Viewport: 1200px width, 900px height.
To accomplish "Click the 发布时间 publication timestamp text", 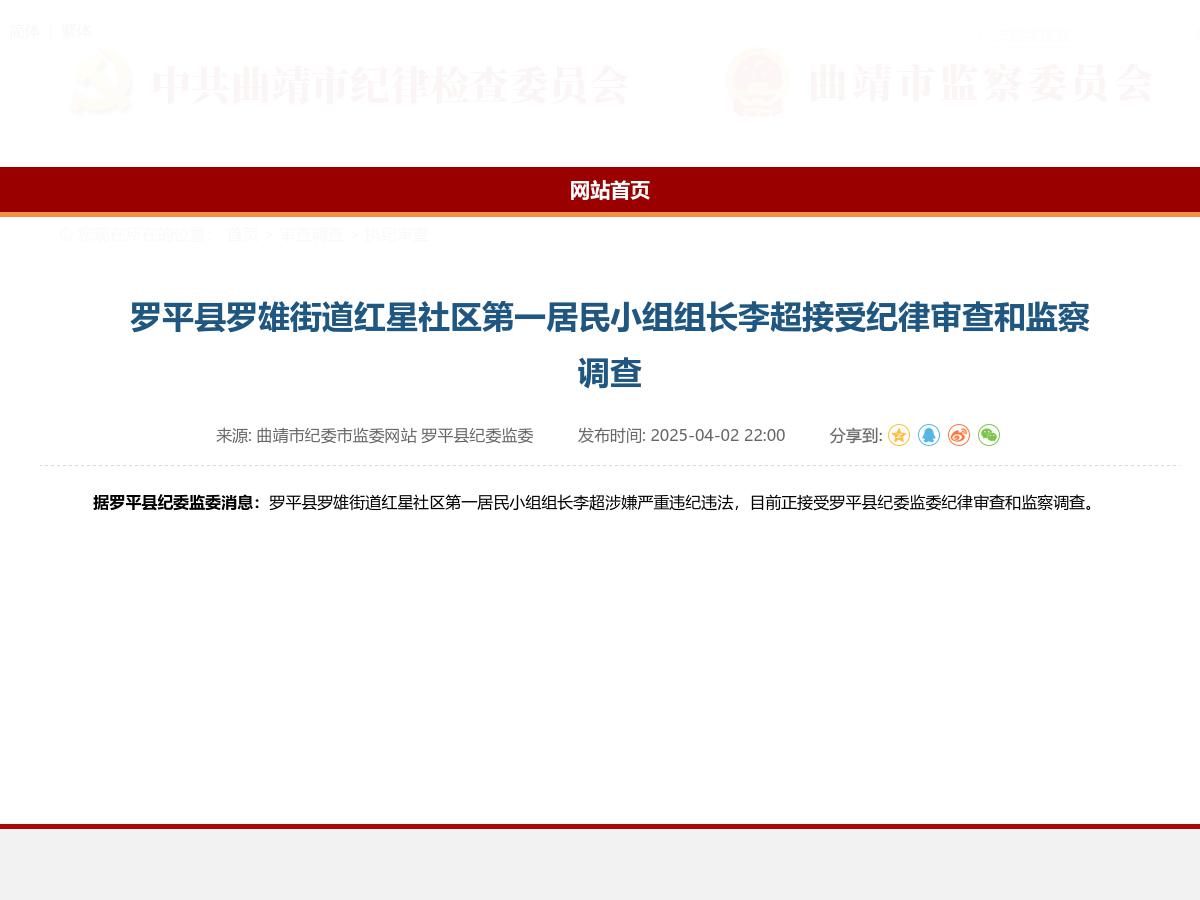I will click(680, 435).
